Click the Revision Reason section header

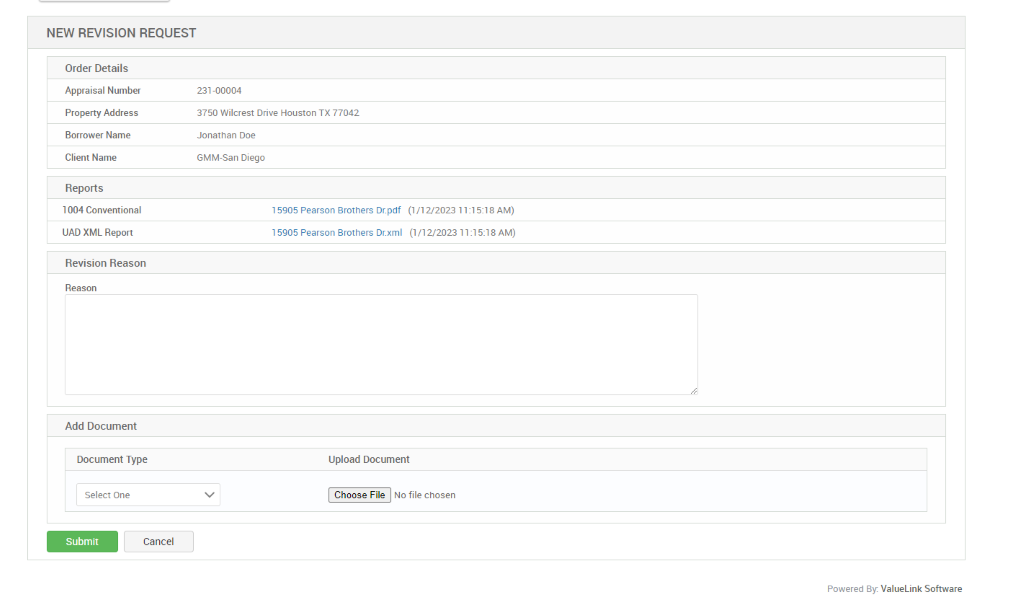click(105, 262)
